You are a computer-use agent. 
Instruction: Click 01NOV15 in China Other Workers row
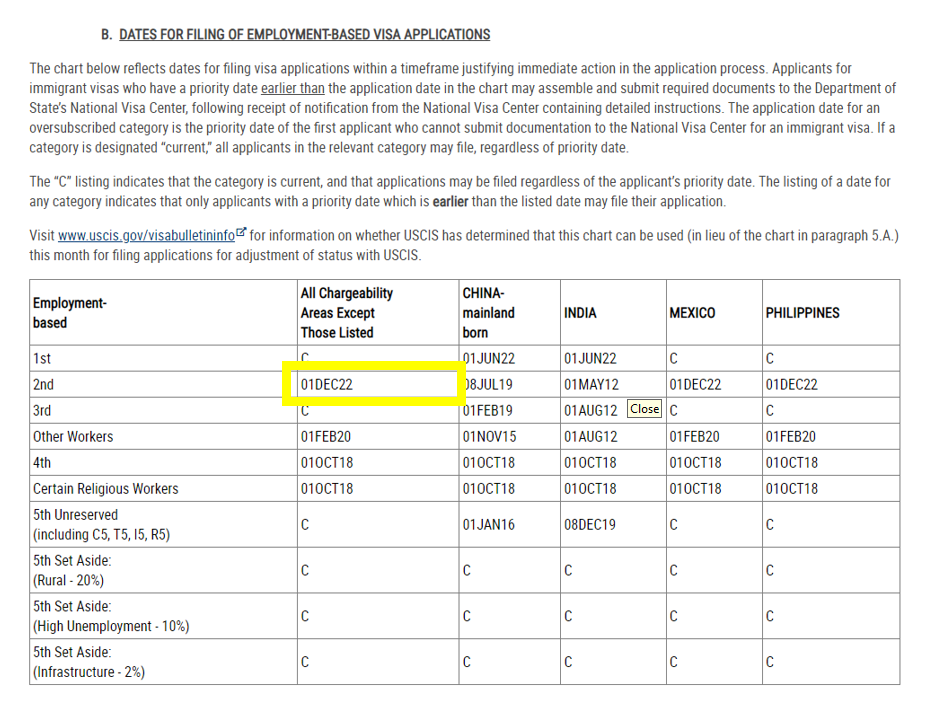(x=489, y=437)
